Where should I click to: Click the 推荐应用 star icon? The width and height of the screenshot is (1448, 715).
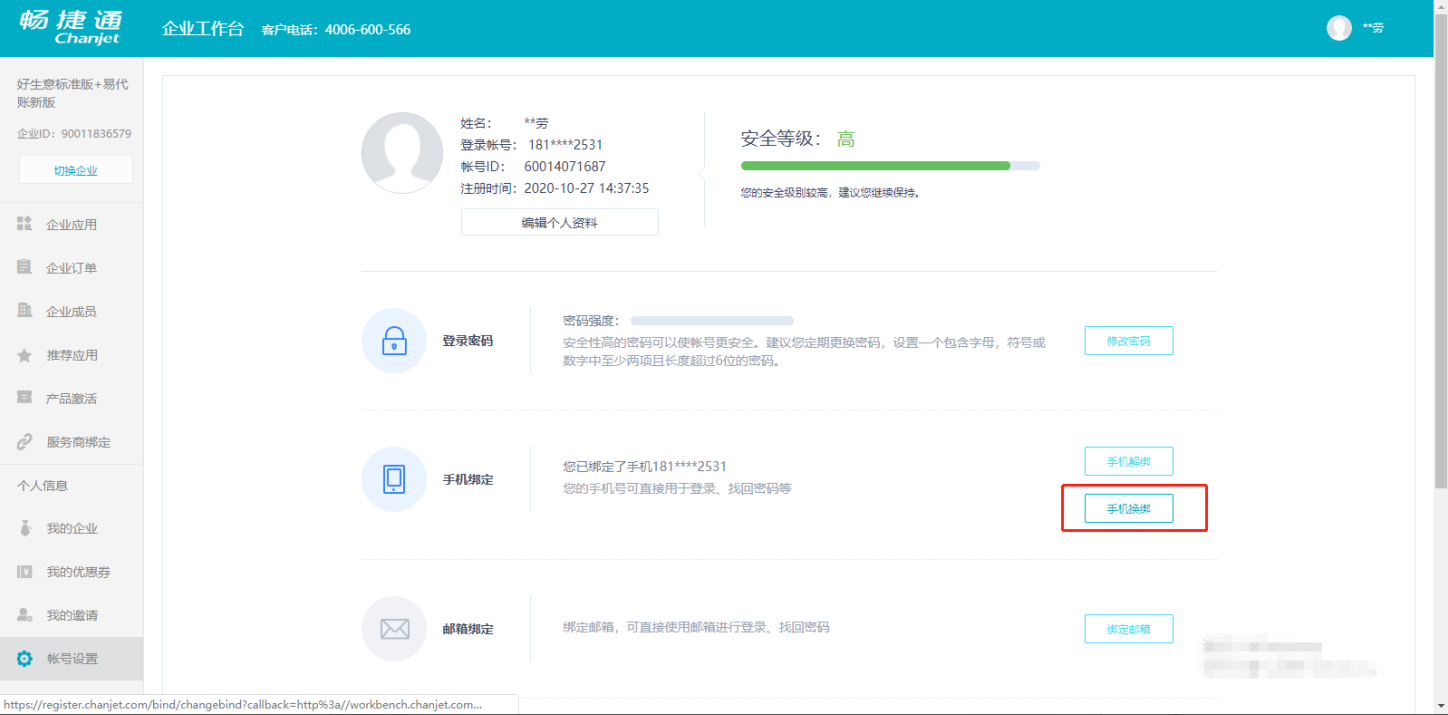pos(25,355)
